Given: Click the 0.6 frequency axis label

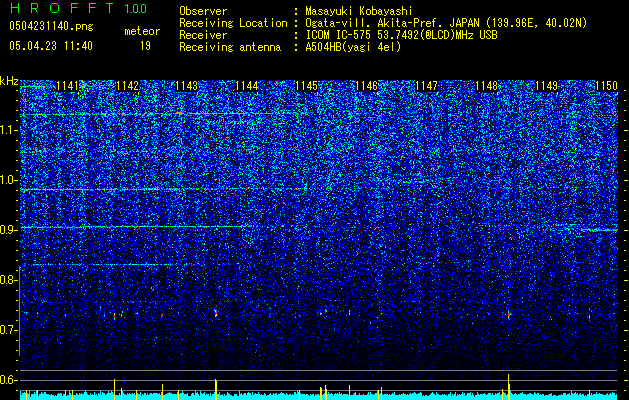Looking at the screenshot, I should click(x=8, y=380).
